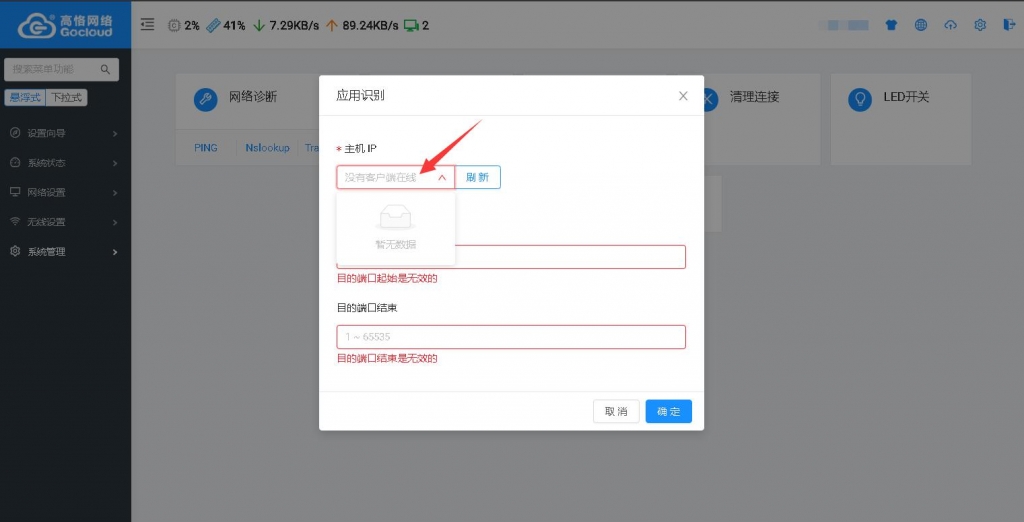Click the 网络诊断 wrench icon
The width and height of the screenshot is (1024, 522).
(206, 99)
